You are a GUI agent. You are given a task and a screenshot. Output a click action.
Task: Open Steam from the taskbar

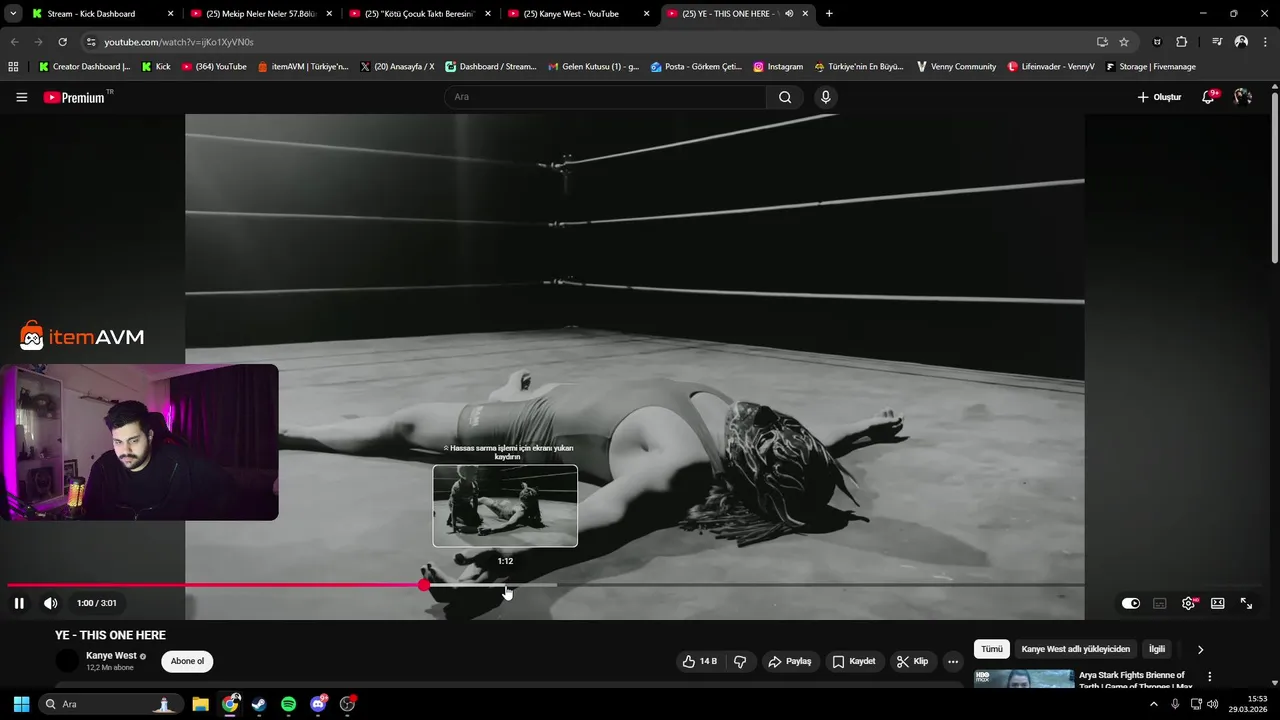[x=259, y=704]
